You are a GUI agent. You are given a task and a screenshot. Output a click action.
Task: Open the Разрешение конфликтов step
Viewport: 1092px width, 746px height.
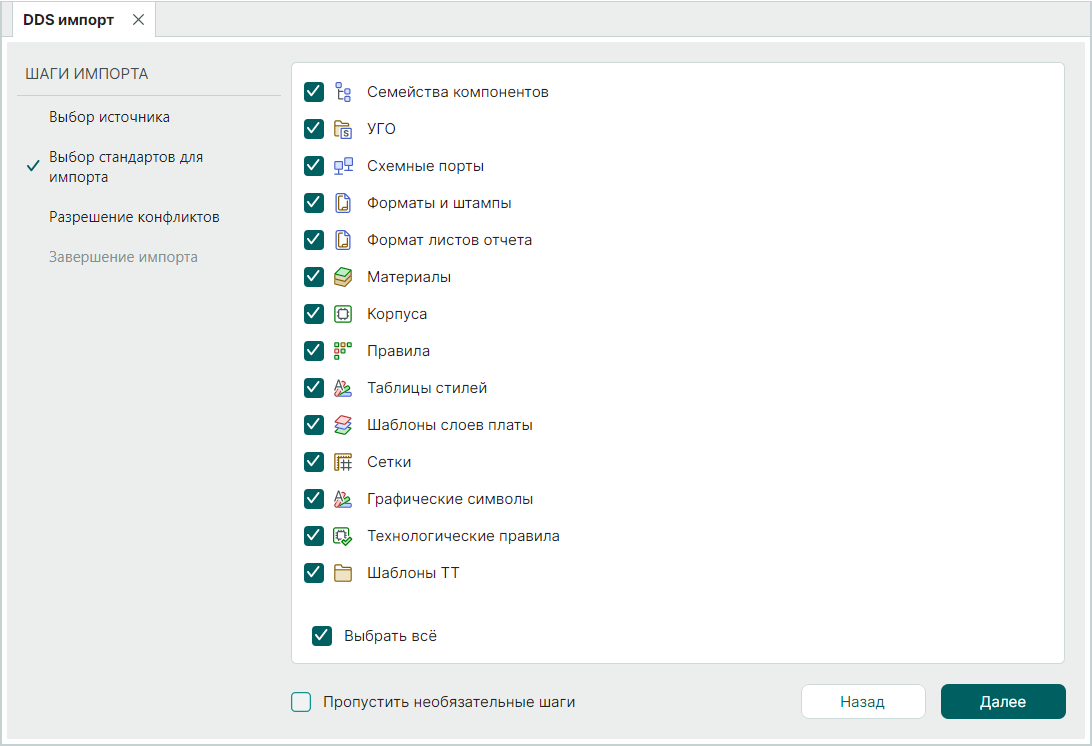134,217
